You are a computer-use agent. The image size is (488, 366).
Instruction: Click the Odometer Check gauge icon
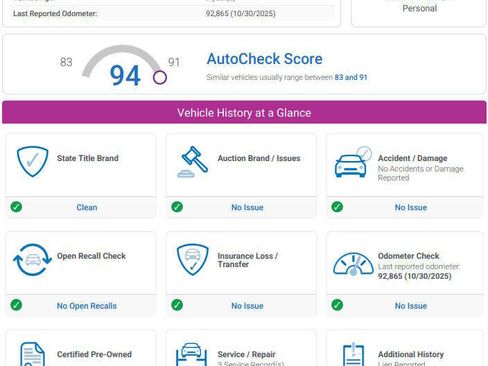pos(353,264)
